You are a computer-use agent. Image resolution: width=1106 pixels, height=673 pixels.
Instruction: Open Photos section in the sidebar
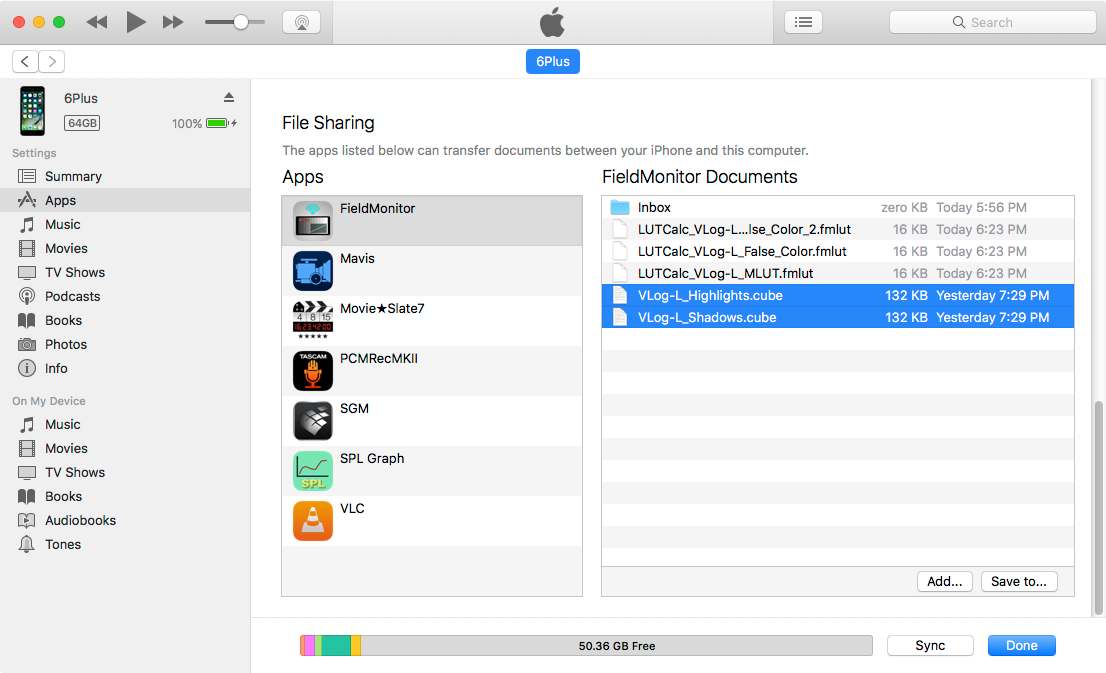click(66, 344)
